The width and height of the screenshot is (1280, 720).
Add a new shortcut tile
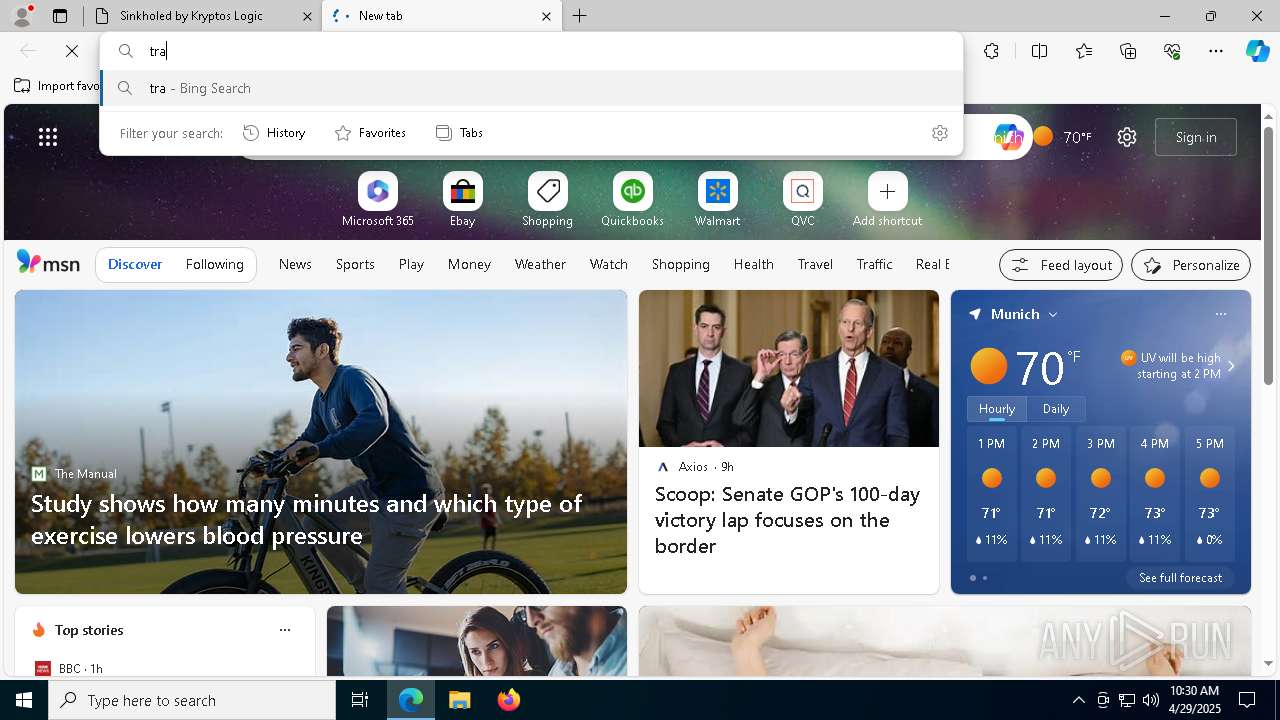click(887, 200)
